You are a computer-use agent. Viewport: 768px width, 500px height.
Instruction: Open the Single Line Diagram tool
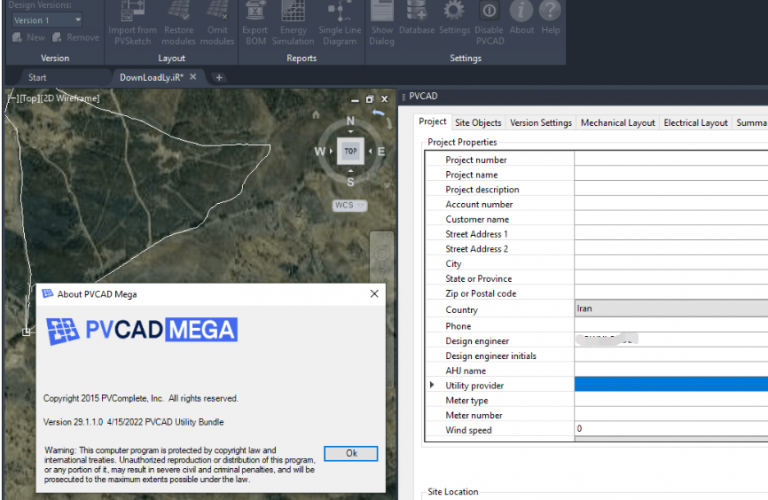[x=339, y=12]
